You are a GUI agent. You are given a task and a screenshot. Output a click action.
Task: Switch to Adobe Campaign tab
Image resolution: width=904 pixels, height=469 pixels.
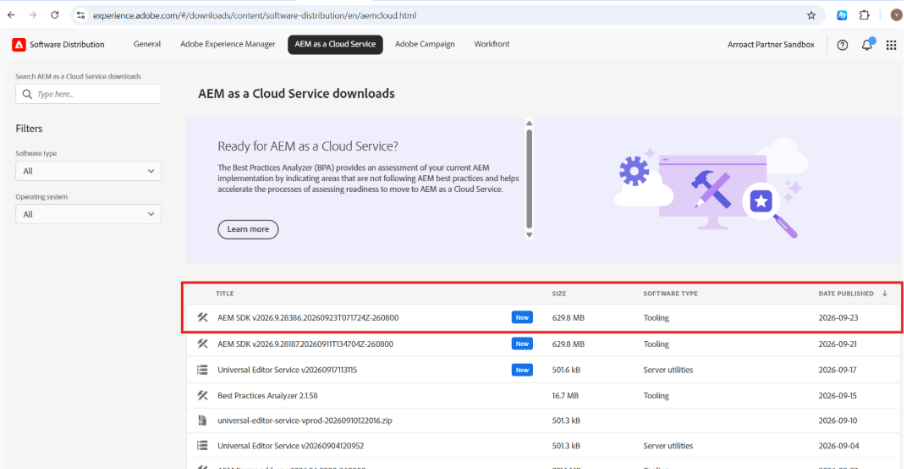click(x=425, y=44)
